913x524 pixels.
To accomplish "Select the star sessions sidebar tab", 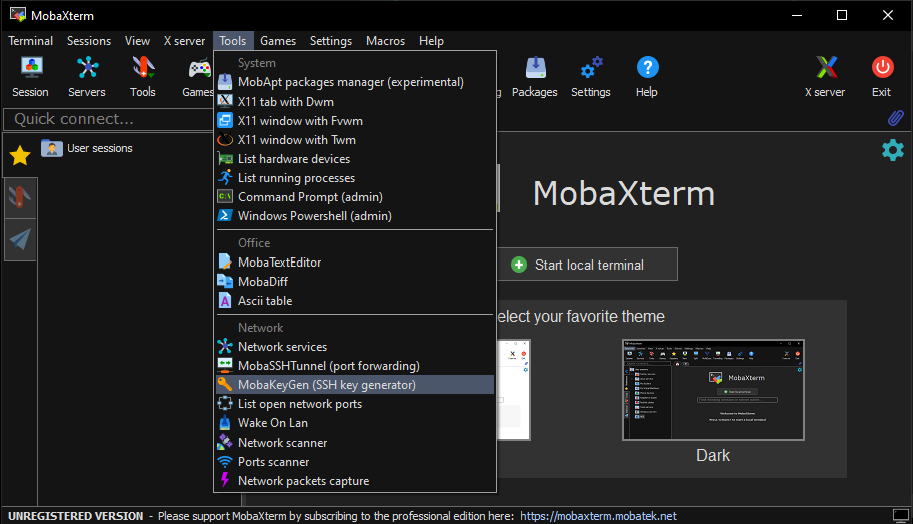I will pos(19,156).
